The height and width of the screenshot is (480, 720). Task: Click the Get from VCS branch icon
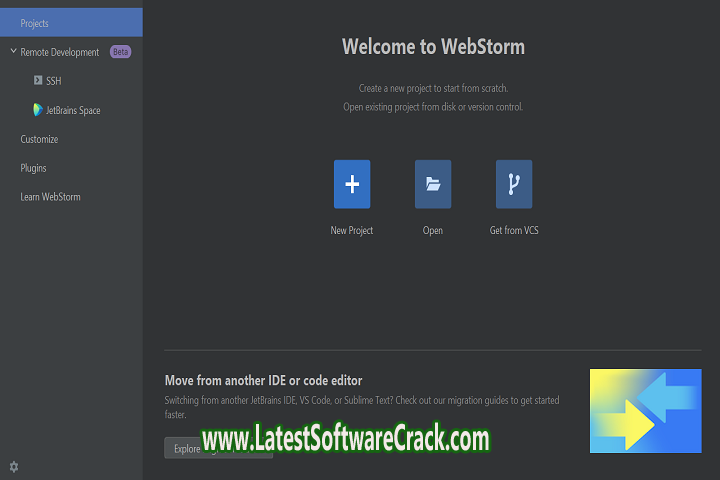[x=514, y=184]
